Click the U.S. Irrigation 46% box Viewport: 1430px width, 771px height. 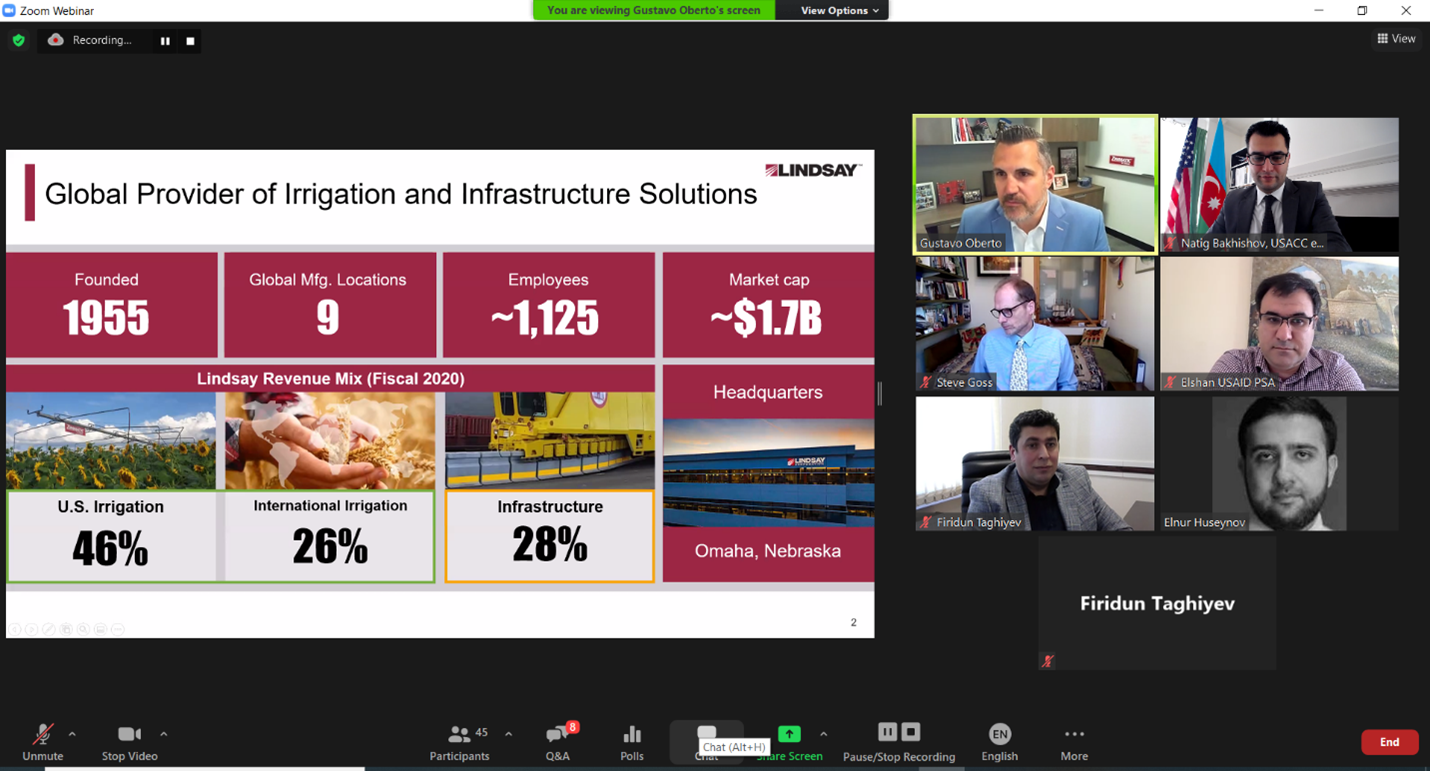111,536
